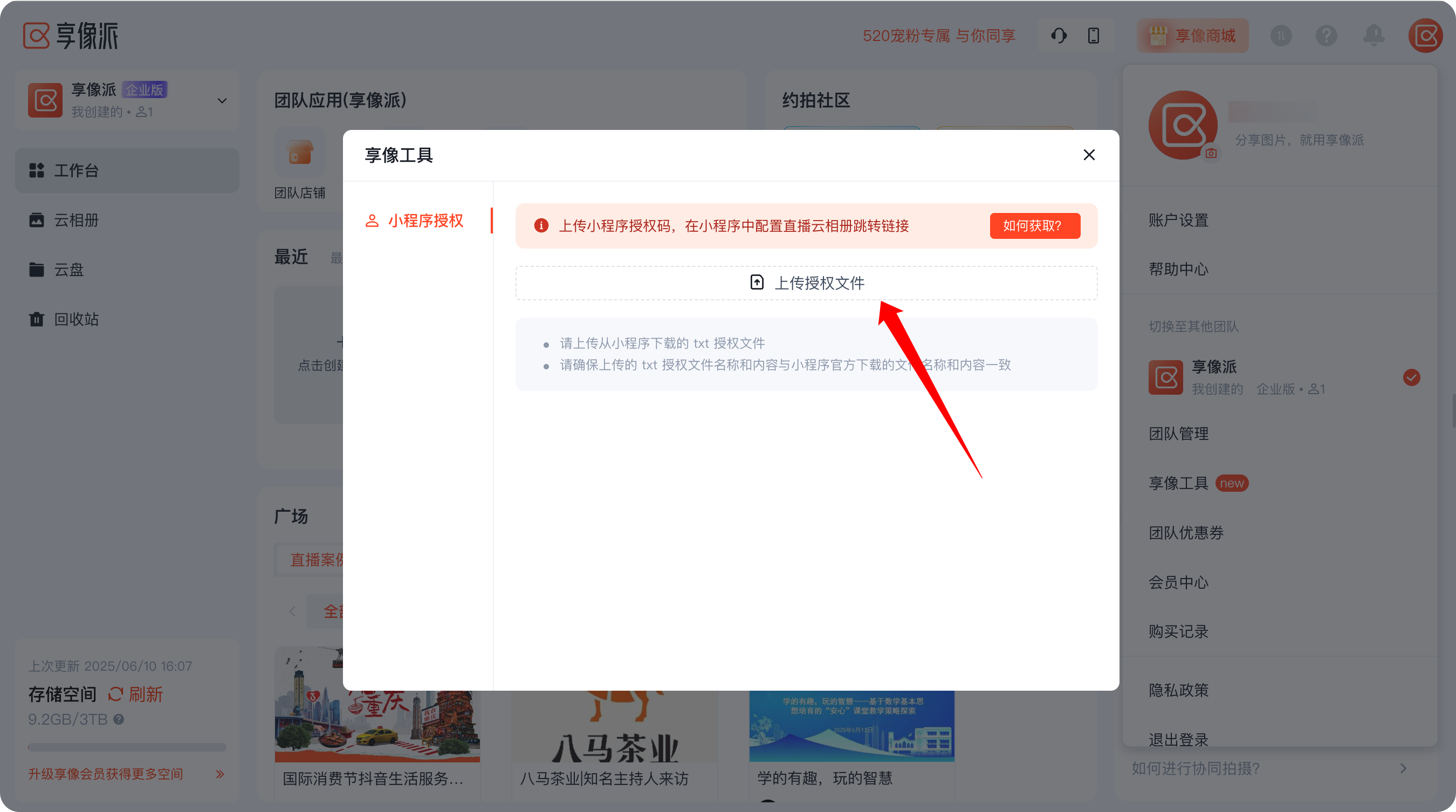Open 隐私政策 in the user menu

point(1178,690)
